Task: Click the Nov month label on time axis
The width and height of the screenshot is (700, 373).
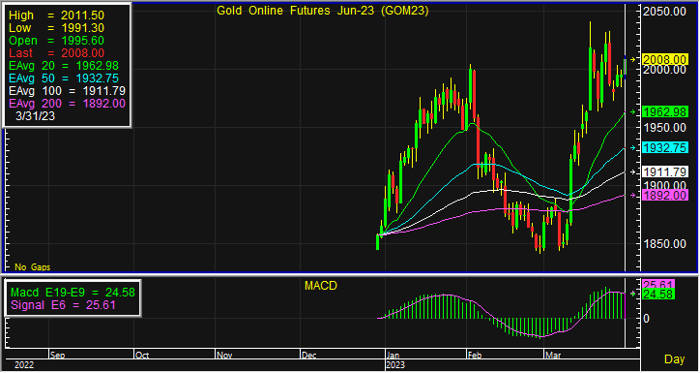Action: 224,356
